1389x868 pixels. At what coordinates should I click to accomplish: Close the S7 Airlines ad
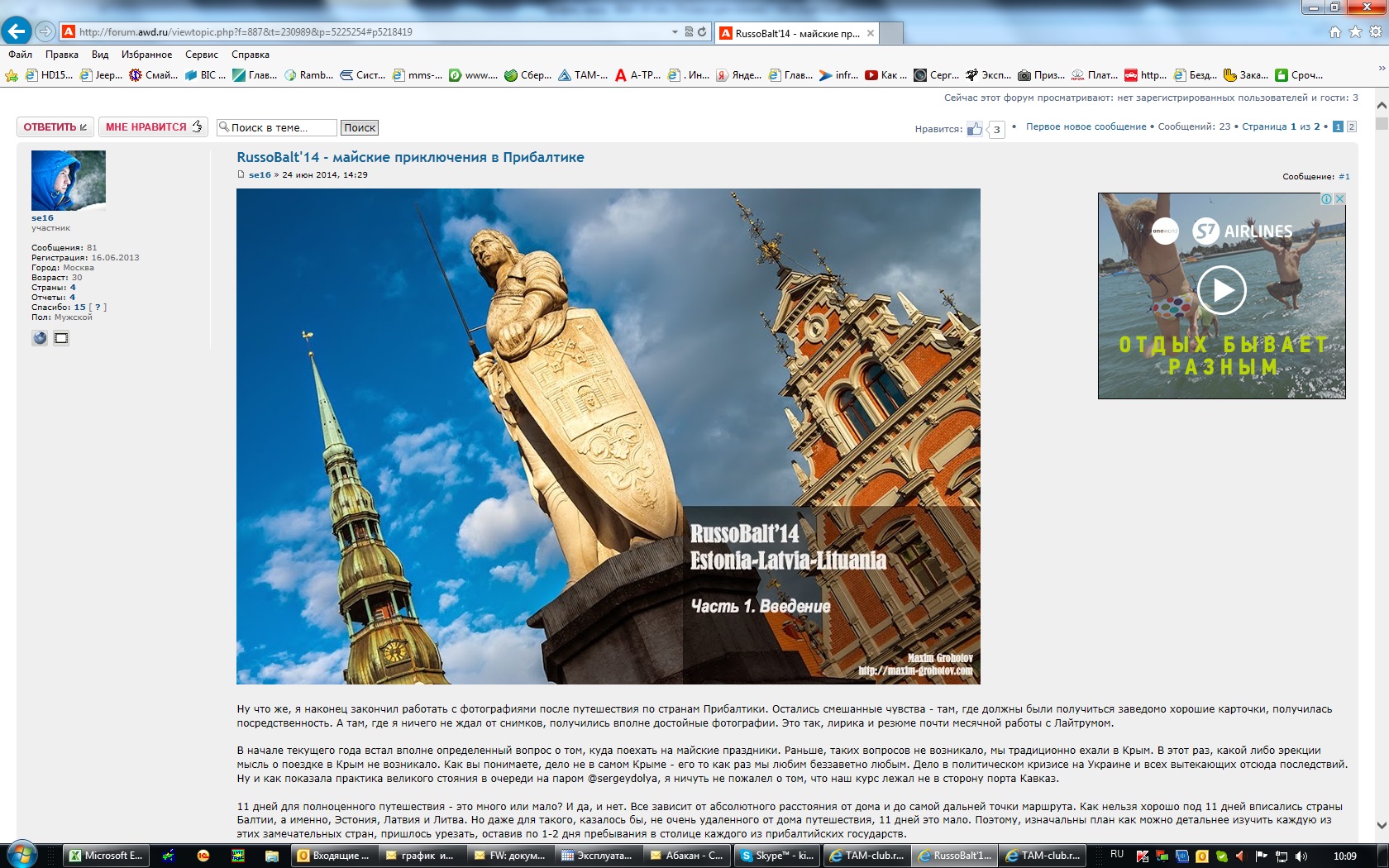(x=1339, y=199)
